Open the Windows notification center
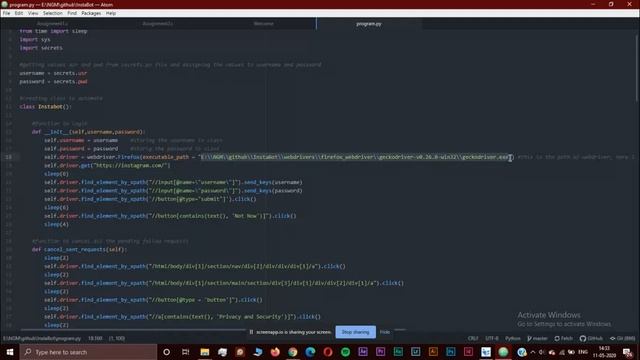Image resolution: width=640 pixels, height=360 pixels. click(x=628, y=352)
